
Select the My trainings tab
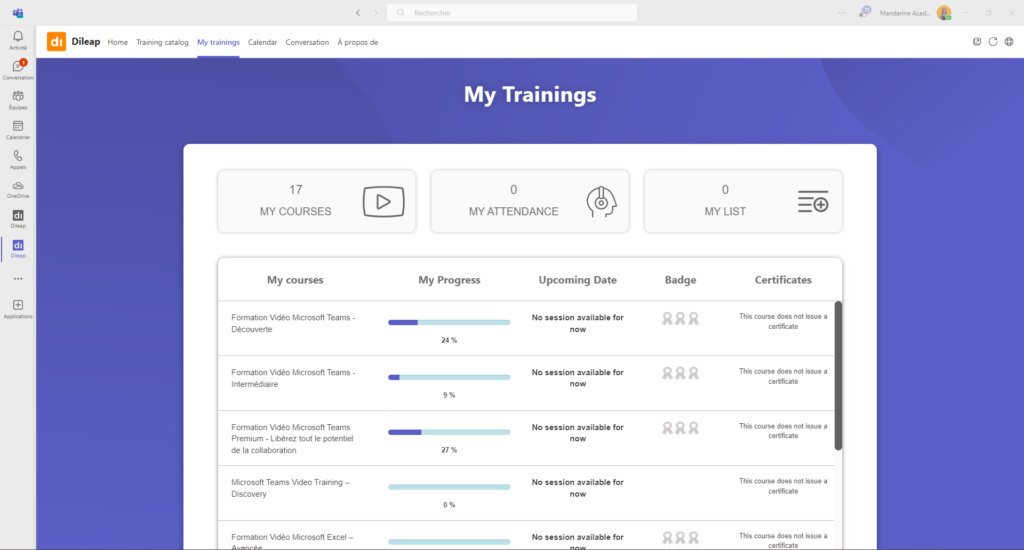tap(218, 42)
